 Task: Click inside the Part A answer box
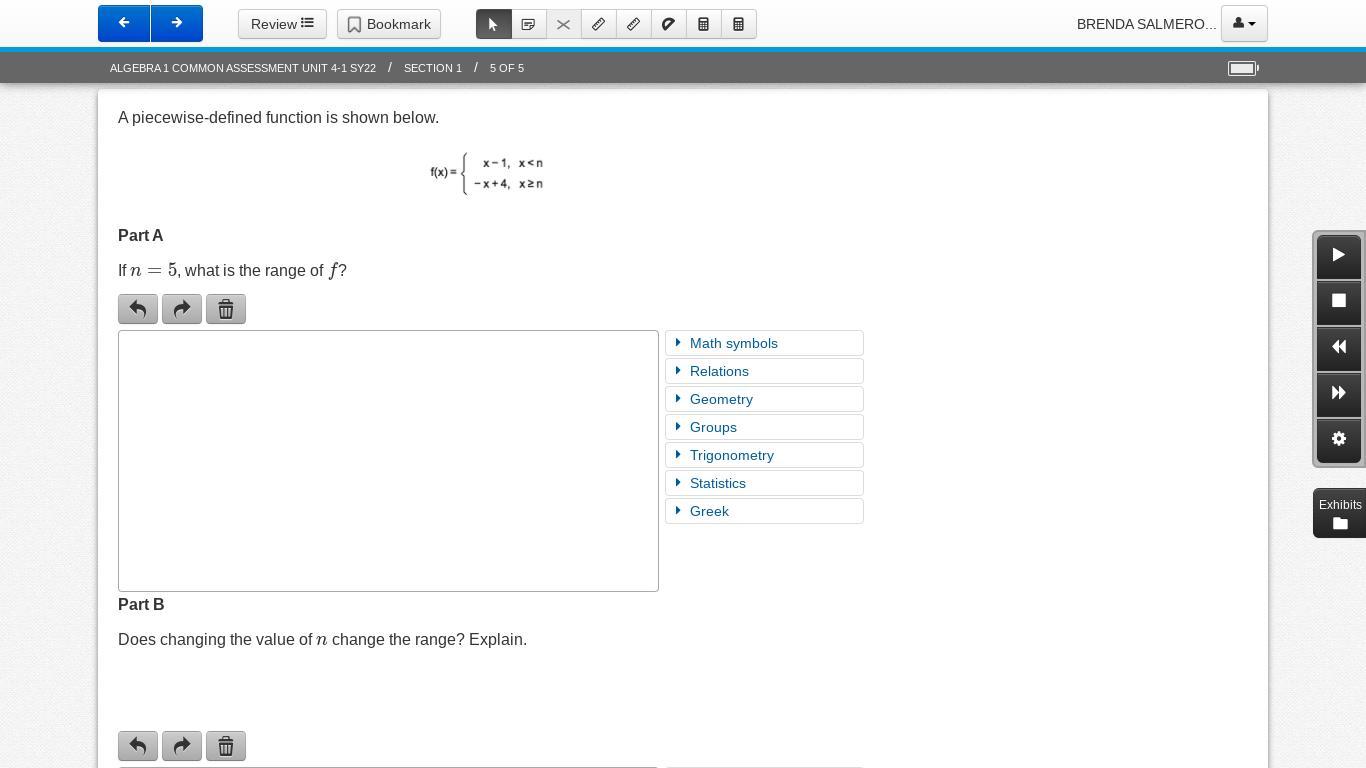(388, 461)
